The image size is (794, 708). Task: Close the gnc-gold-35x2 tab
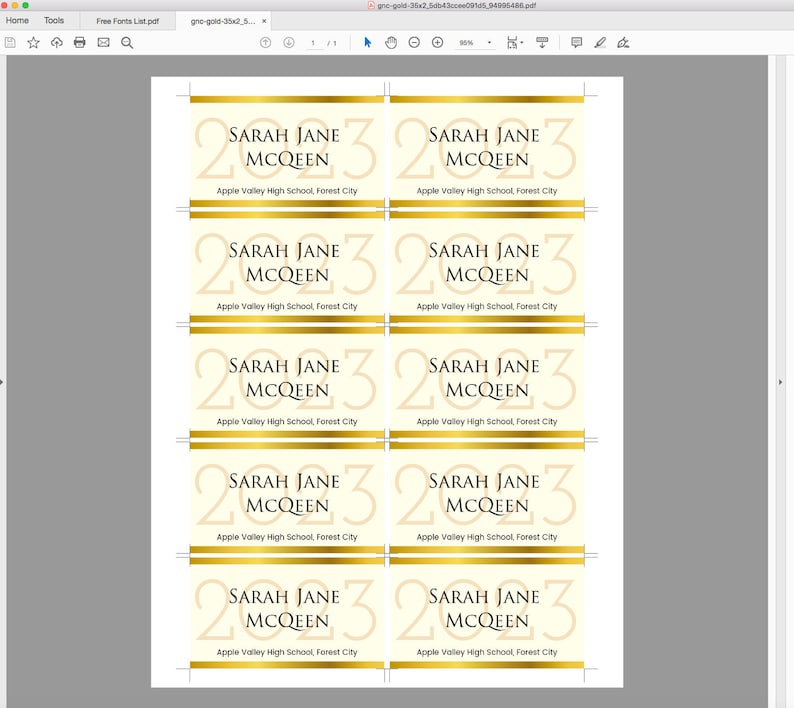pos(264,21)
